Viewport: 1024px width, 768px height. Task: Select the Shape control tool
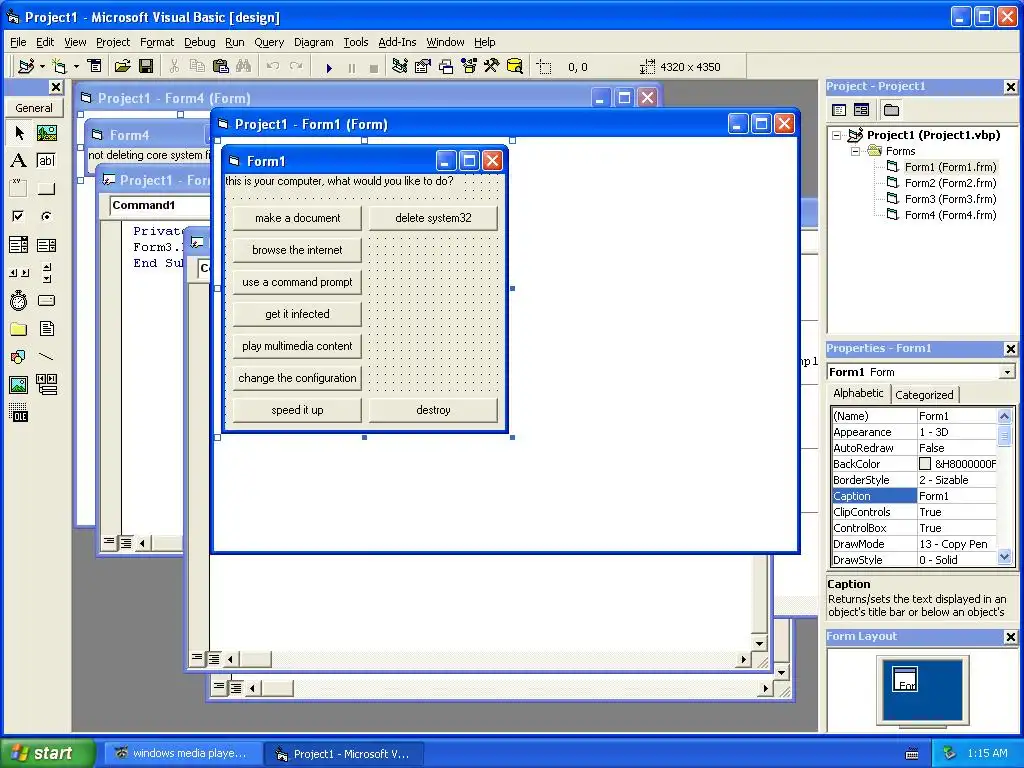point(19,357)
